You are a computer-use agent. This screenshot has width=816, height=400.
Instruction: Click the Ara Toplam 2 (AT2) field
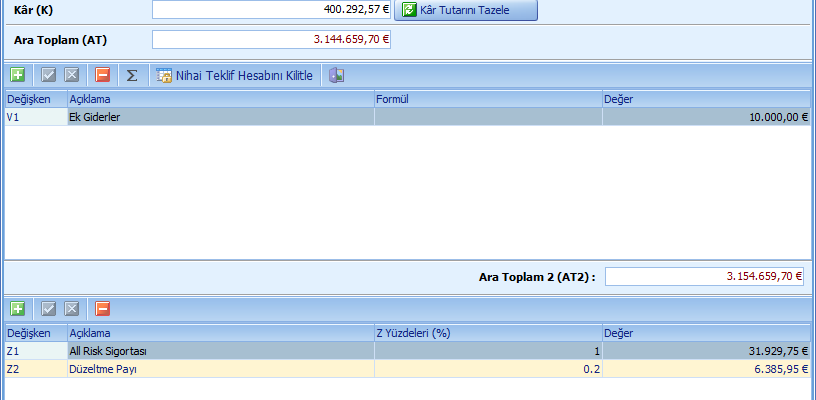coord(704,276)
